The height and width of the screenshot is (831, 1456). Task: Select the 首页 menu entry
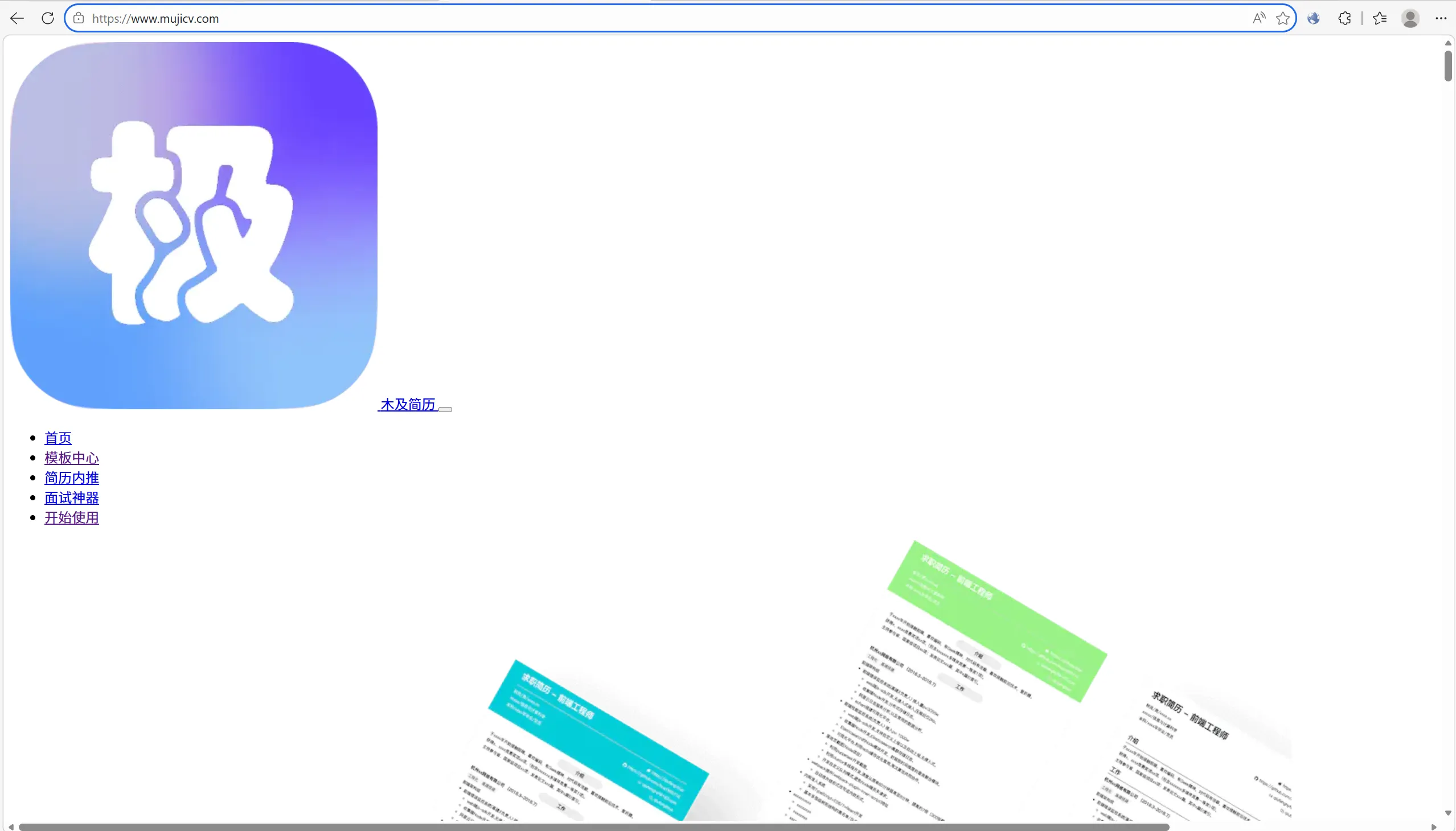click(57, 438)
